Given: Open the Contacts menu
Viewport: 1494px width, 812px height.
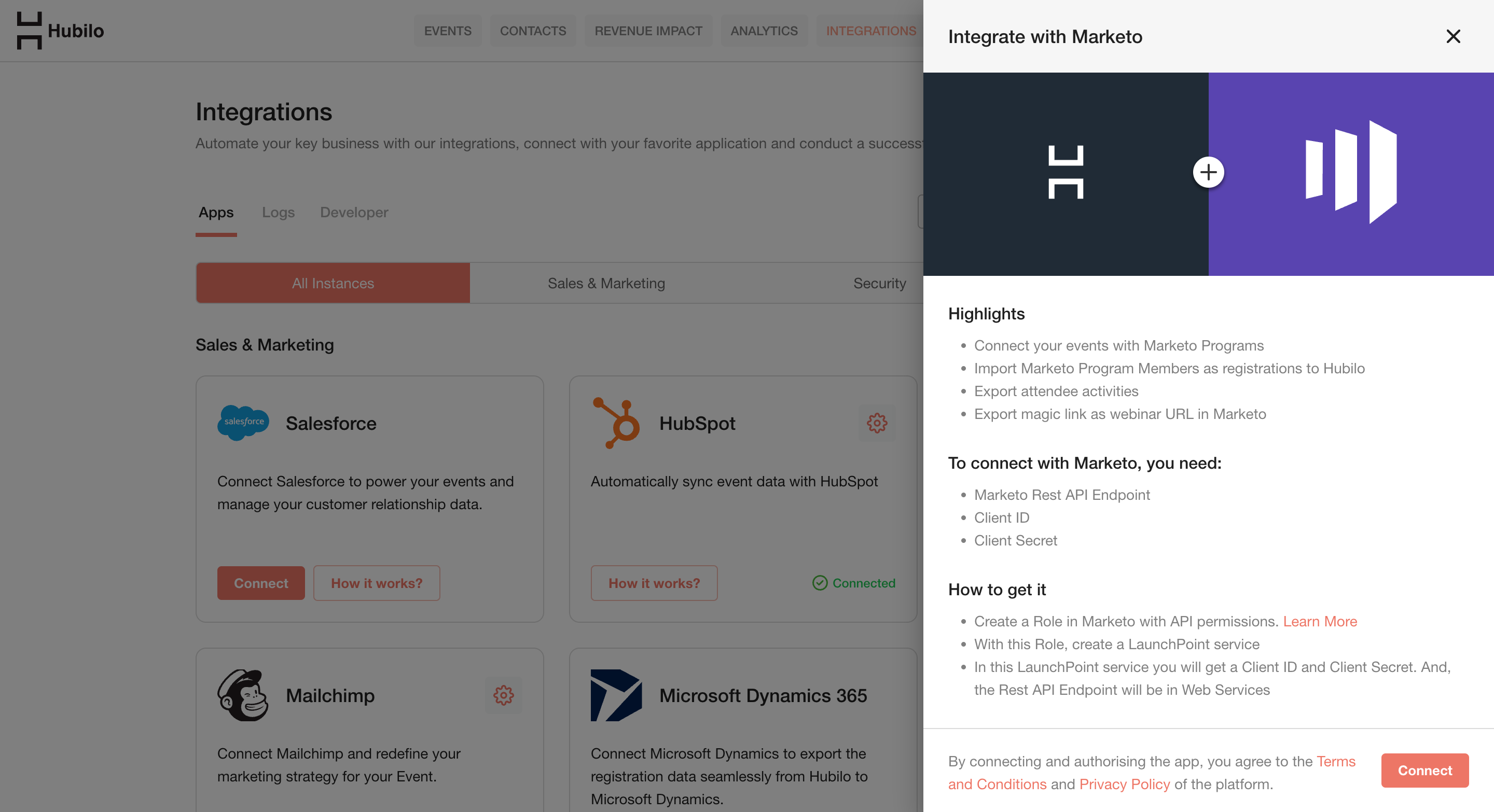Looking at the screenshot, I should 532,31.
